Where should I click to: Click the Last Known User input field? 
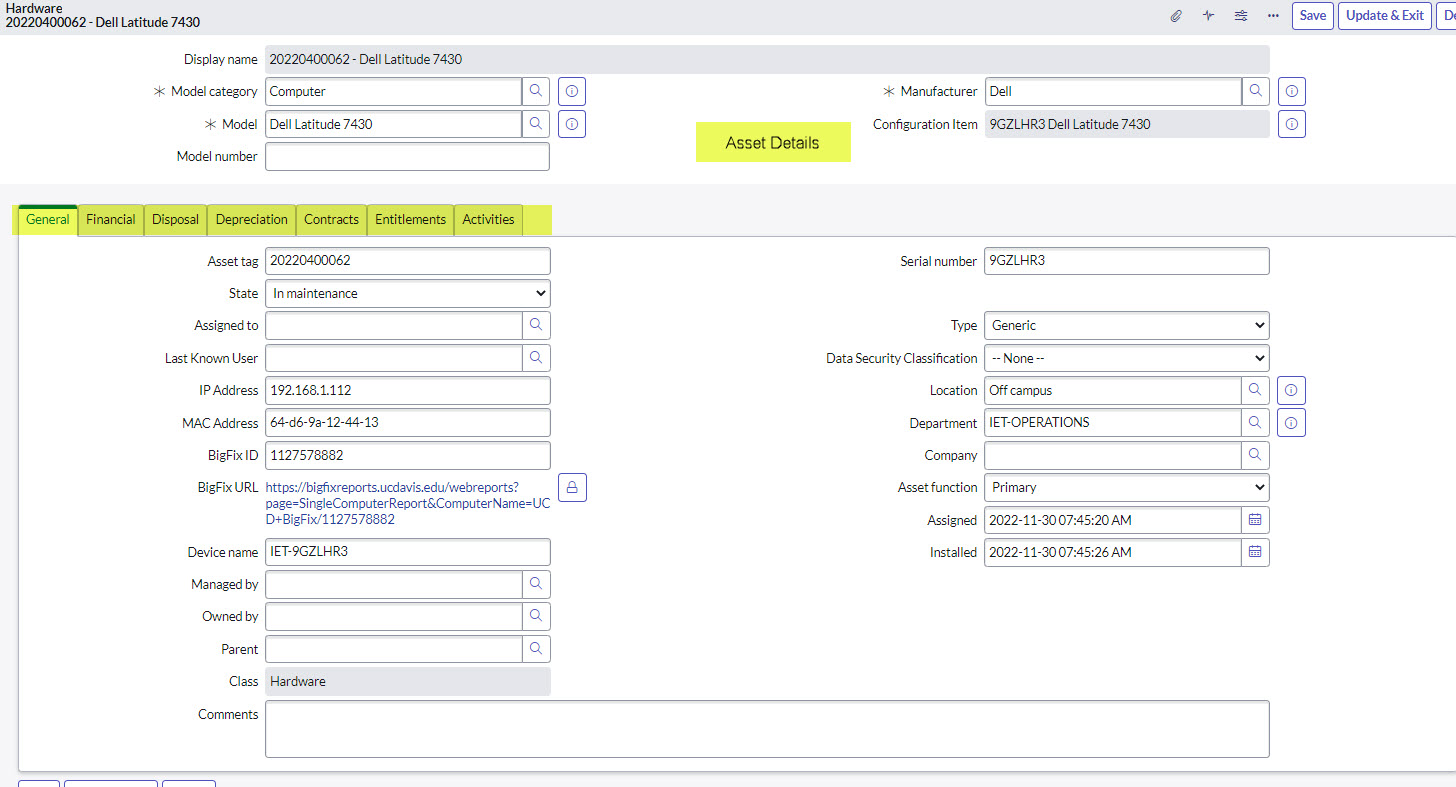(393, 358)
